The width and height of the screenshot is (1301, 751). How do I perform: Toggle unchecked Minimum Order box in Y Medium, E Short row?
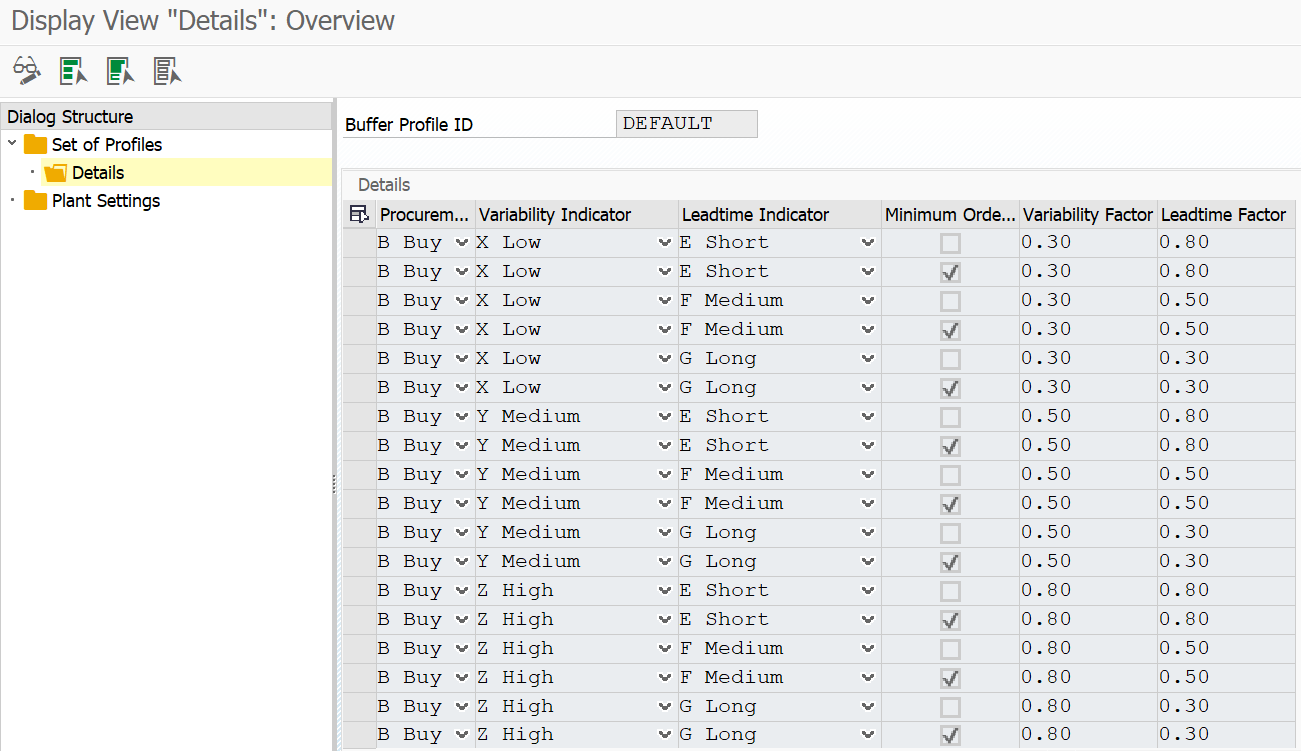[x=950, y=417]
